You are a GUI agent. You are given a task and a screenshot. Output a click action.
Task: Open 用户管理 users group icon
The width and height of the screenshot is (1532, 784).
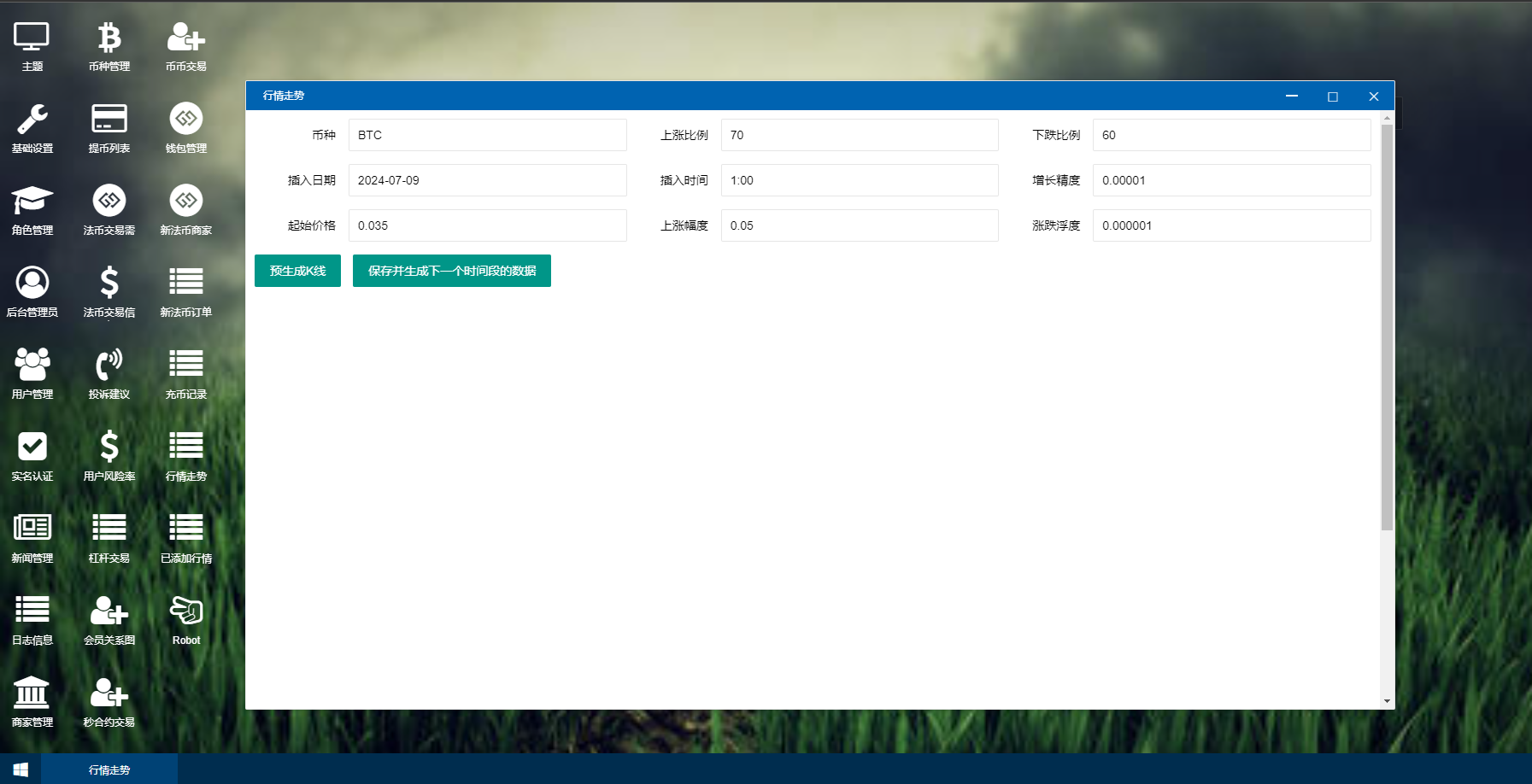[32, 366]
